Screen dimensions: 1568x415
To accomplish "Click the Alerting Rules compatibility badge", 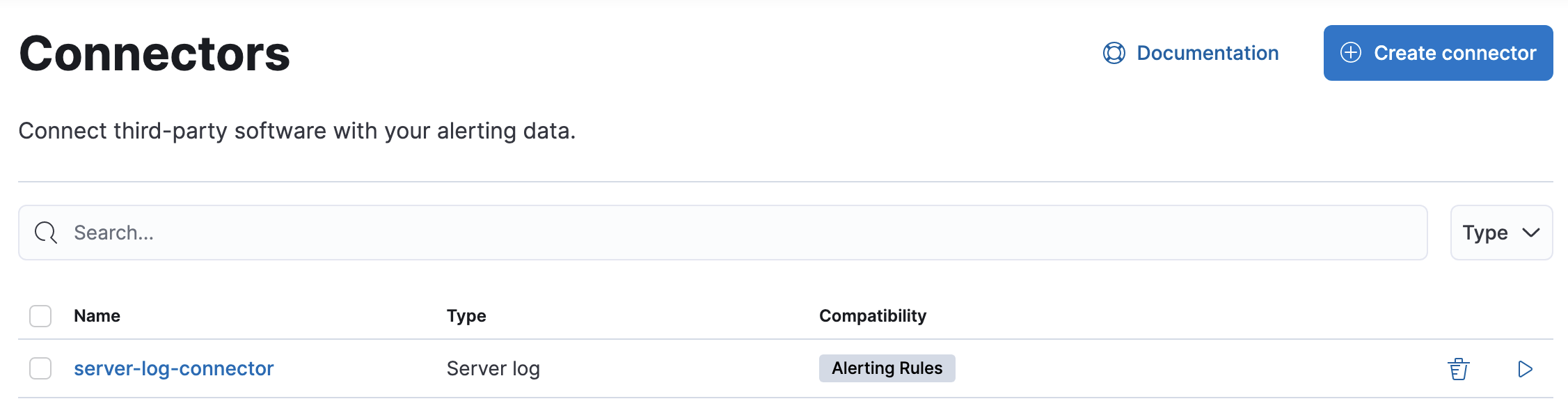I will click(x=887, y=368).
